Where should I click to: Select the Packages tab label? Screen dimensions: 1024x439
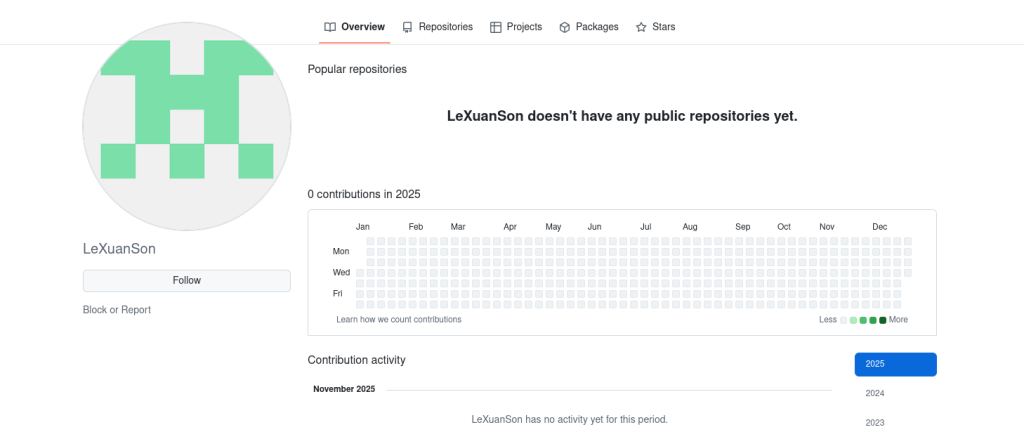(x=597, y=27)
